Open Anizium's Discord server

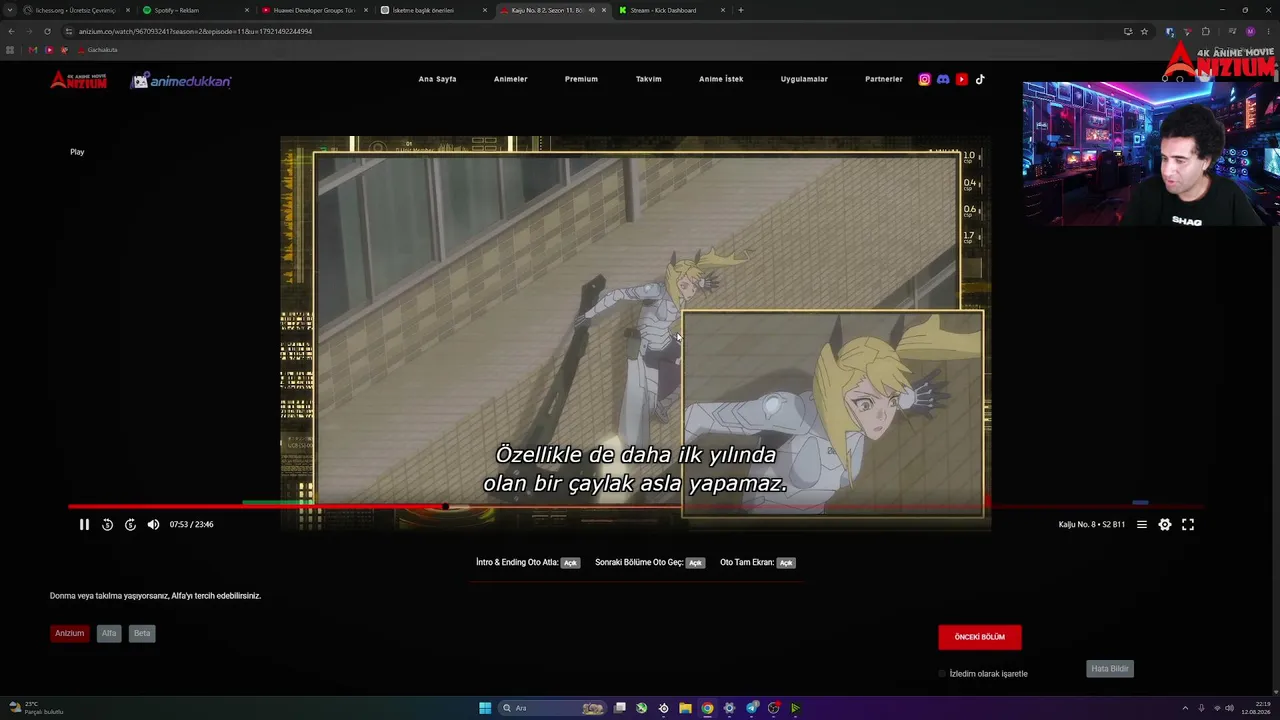[943, 79]
